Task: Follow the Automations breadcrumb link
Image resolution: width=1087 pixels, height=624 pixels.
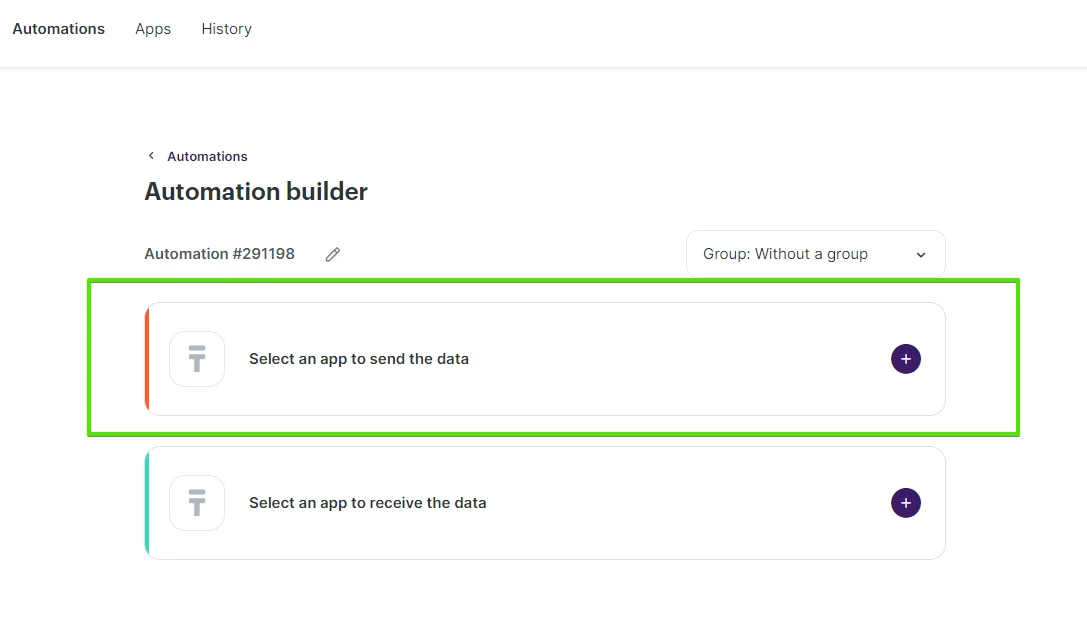Action: pos(207,157)
